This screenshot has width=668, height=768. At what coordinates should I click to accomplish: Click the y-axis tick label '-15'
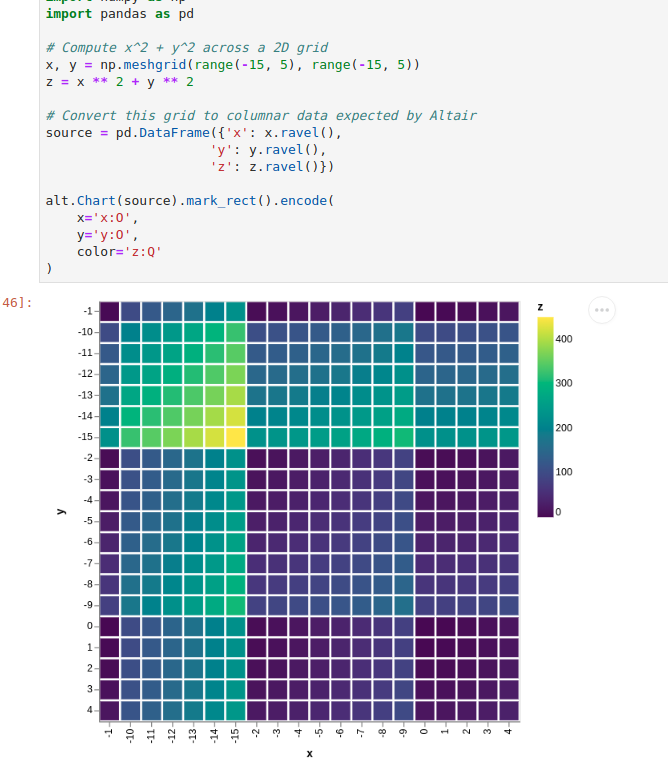[x=85, y=436]
